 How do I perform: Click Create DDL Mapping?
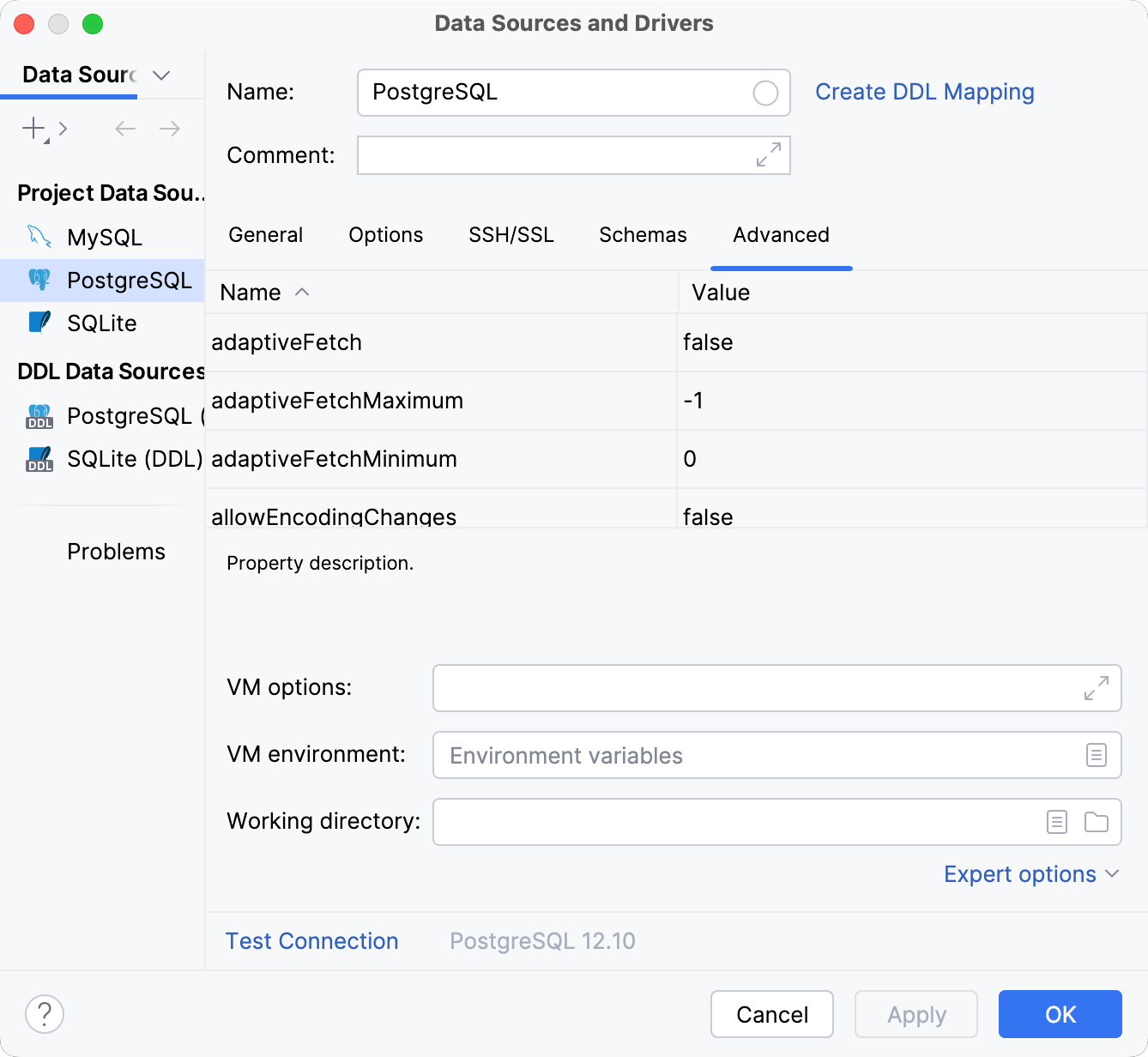click(925, 92)
